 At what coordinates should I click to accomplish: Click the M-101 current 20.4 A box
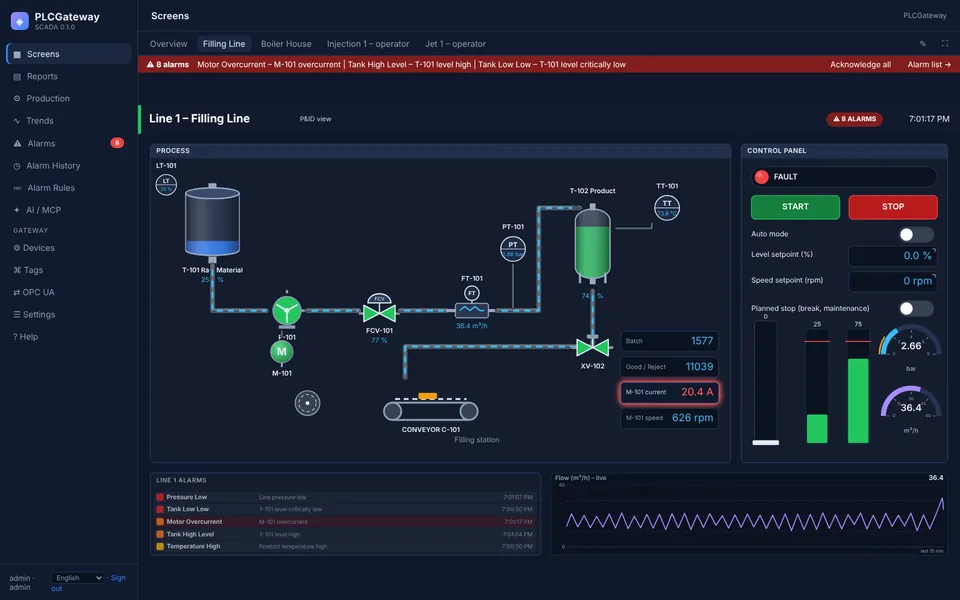(x=669, y=392)
